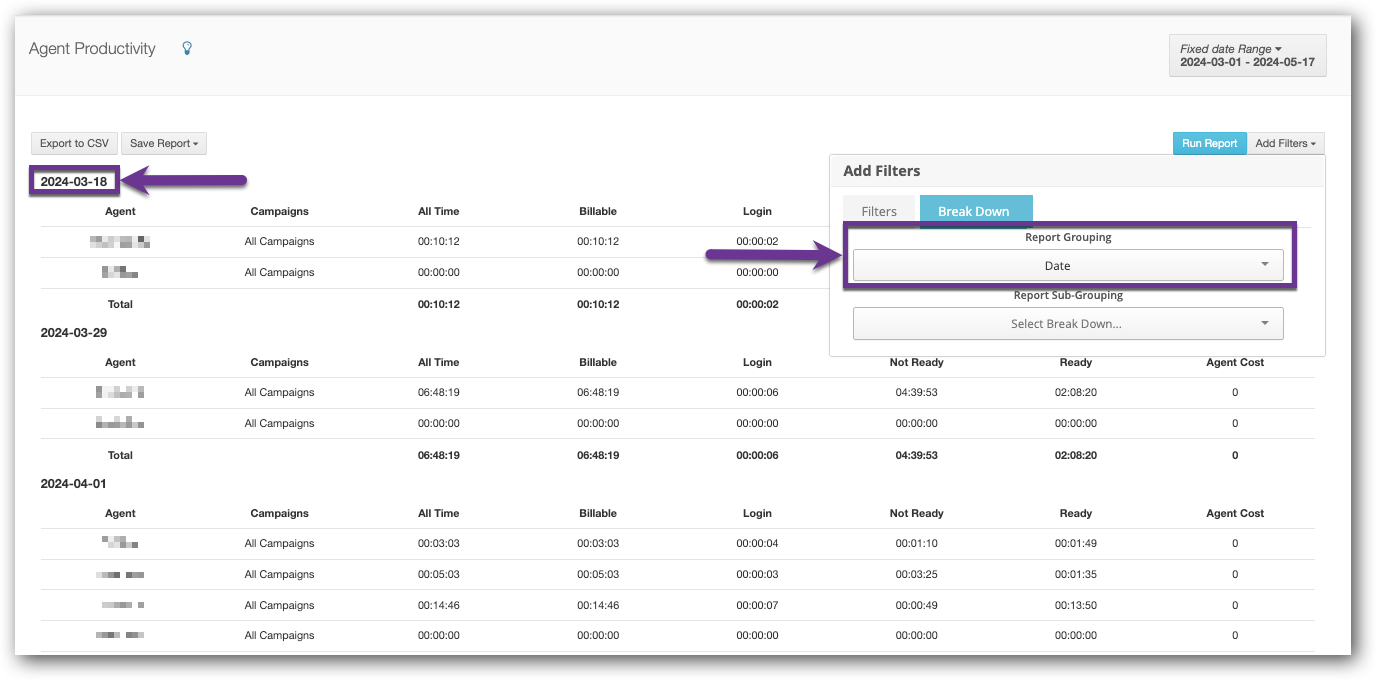Click the Agent Productivity page title
The width and height of the screenshot is (1376, 680).
point(92,48)
